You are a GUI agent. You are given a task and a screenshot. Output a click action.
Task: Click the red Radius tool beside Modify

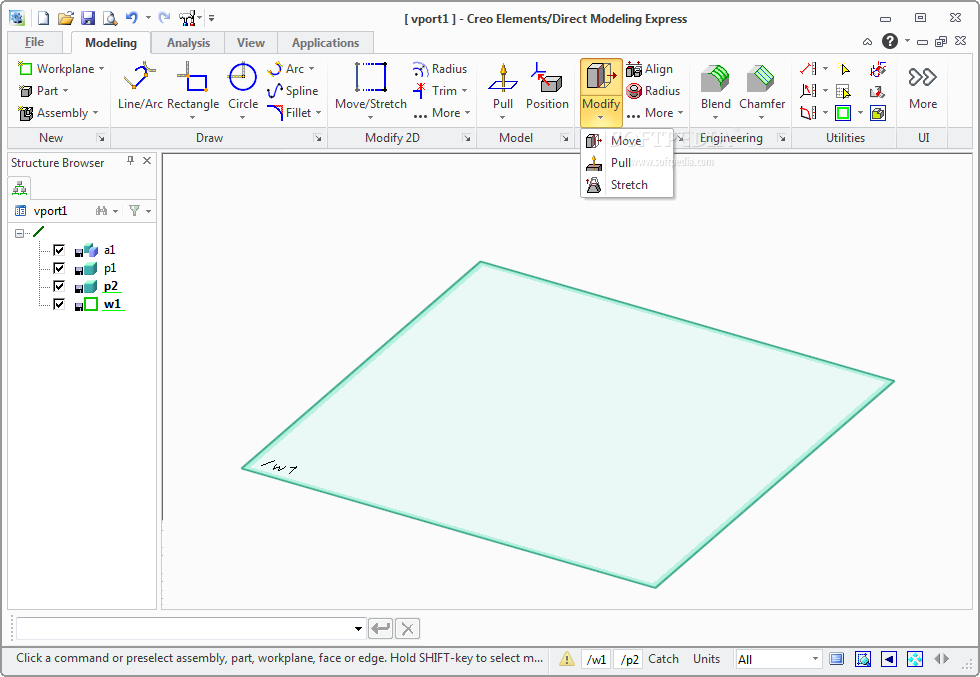coord(653,91)
